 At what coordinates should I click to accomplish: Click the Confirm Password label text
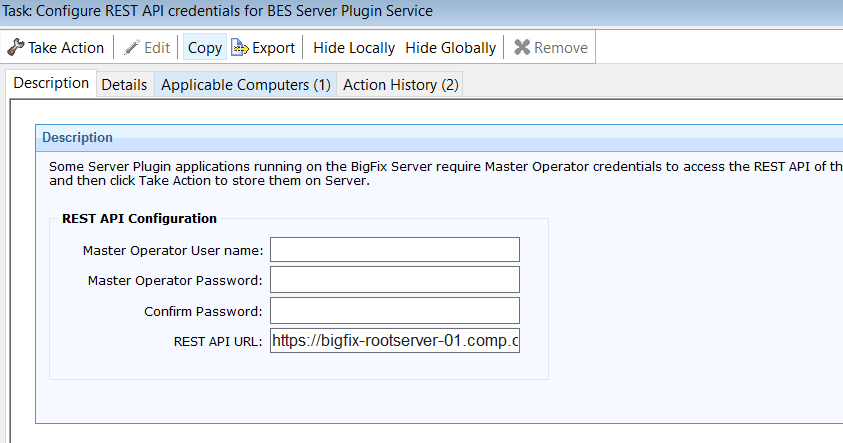click(203, 311)
